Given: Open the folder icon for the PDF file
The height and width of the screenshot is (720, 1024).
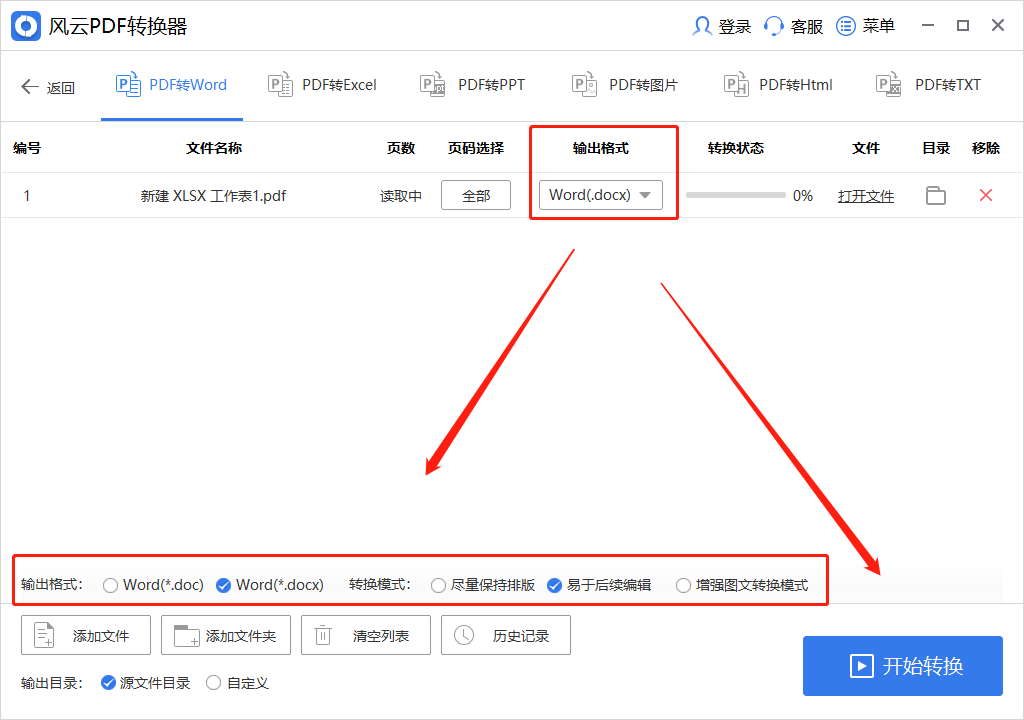Looking at the screenshot, I should (x=936, y=196).
